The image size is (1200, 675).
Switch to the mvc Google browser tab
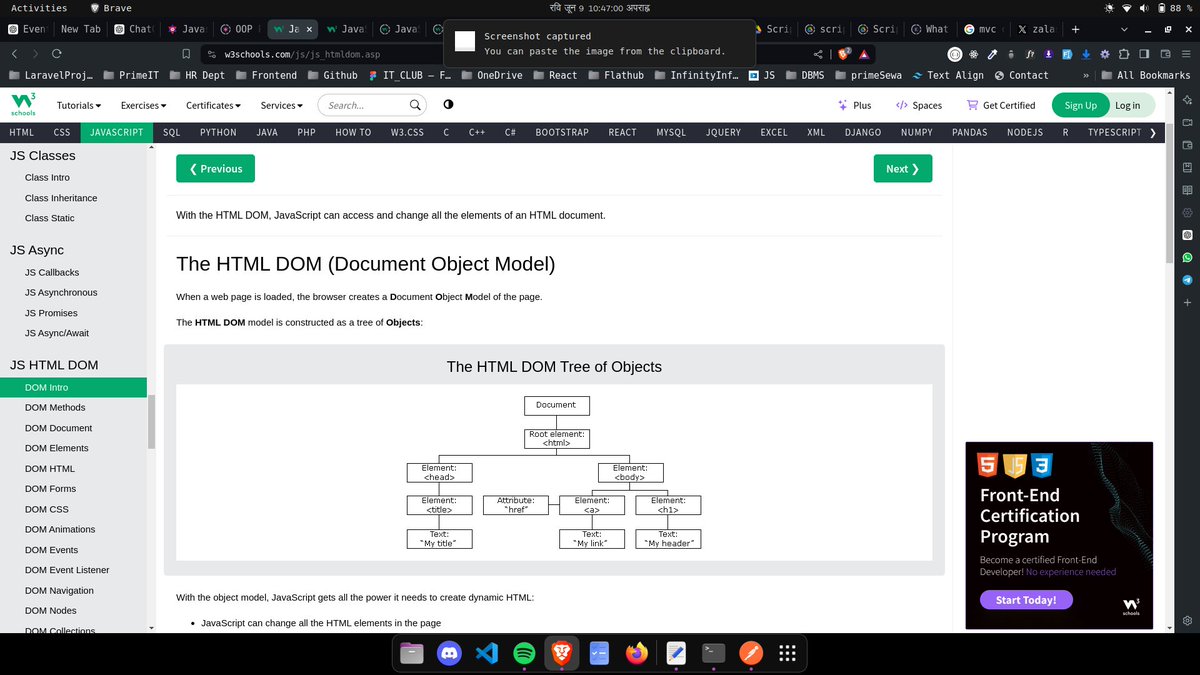pyautogui.click(x=983, y=29)
